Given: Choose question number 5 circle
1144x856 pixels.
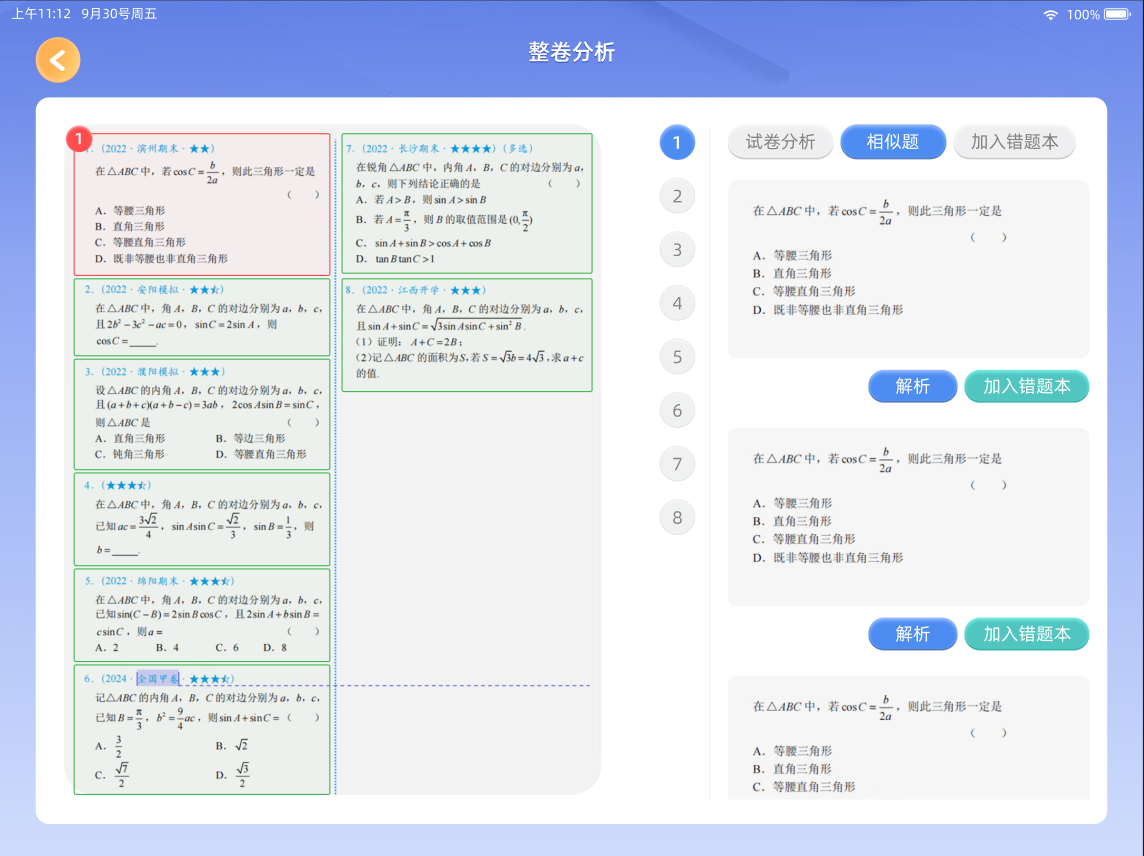Looking at the screenshot, I should click(677, 357).
